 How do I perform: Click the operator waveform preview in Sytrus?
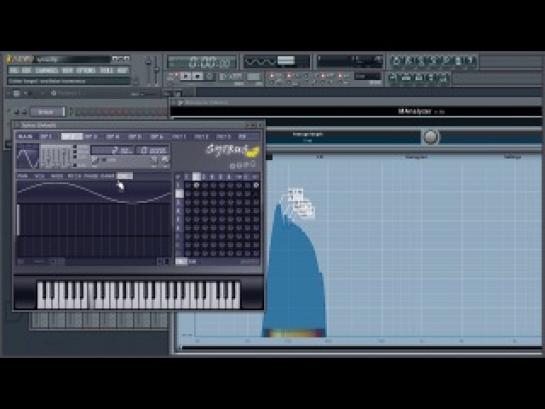click(28, 156)
